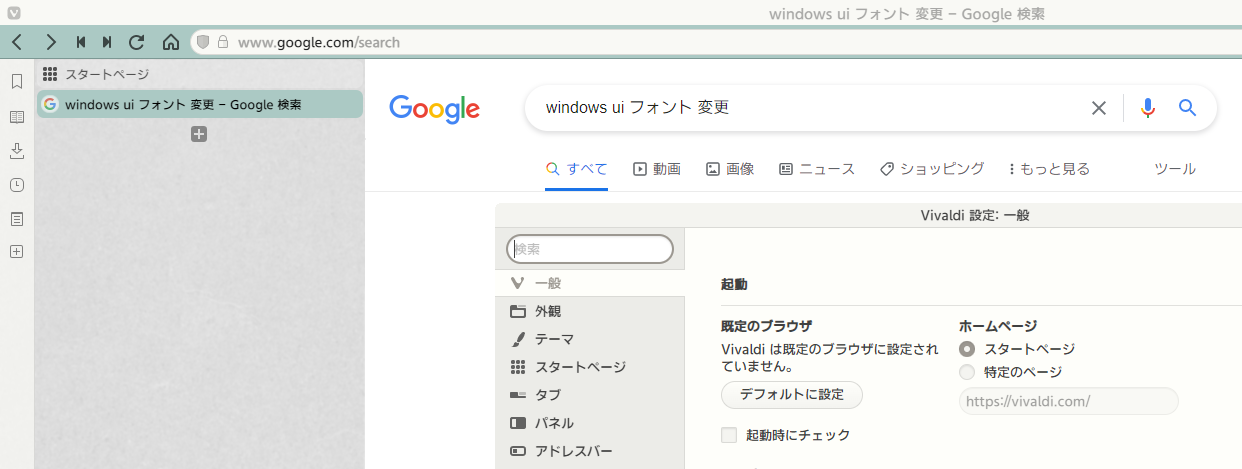Click the Back navigation arrow

17,42
